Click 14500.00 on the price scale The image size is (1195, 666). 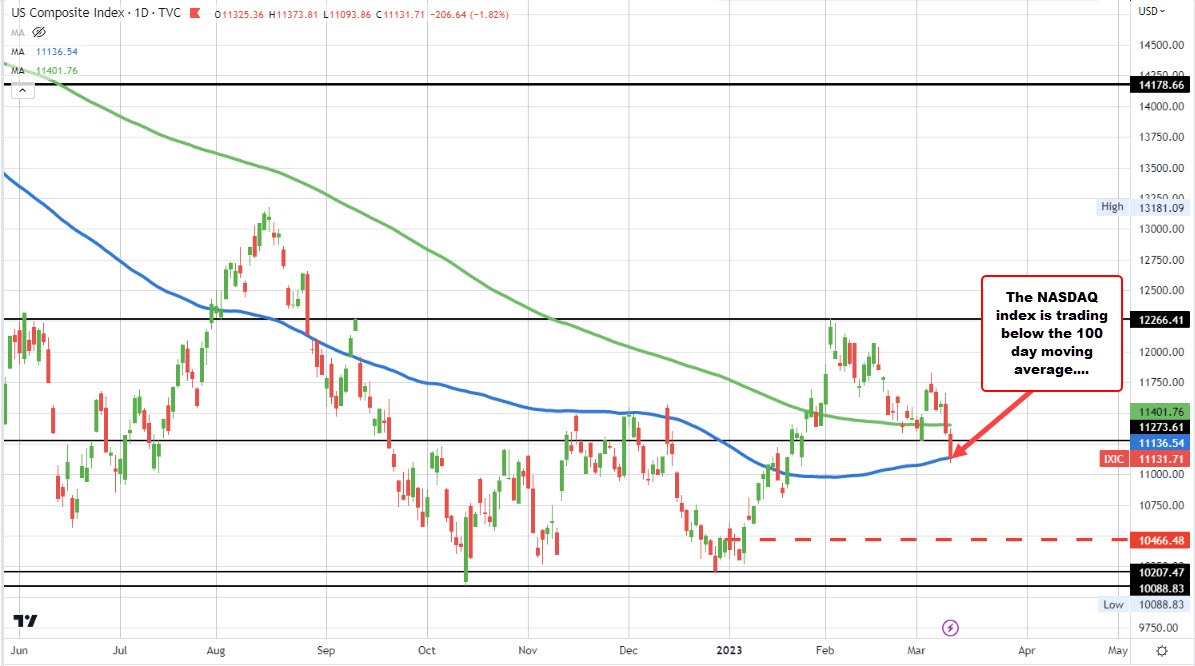coord(1161,45)
